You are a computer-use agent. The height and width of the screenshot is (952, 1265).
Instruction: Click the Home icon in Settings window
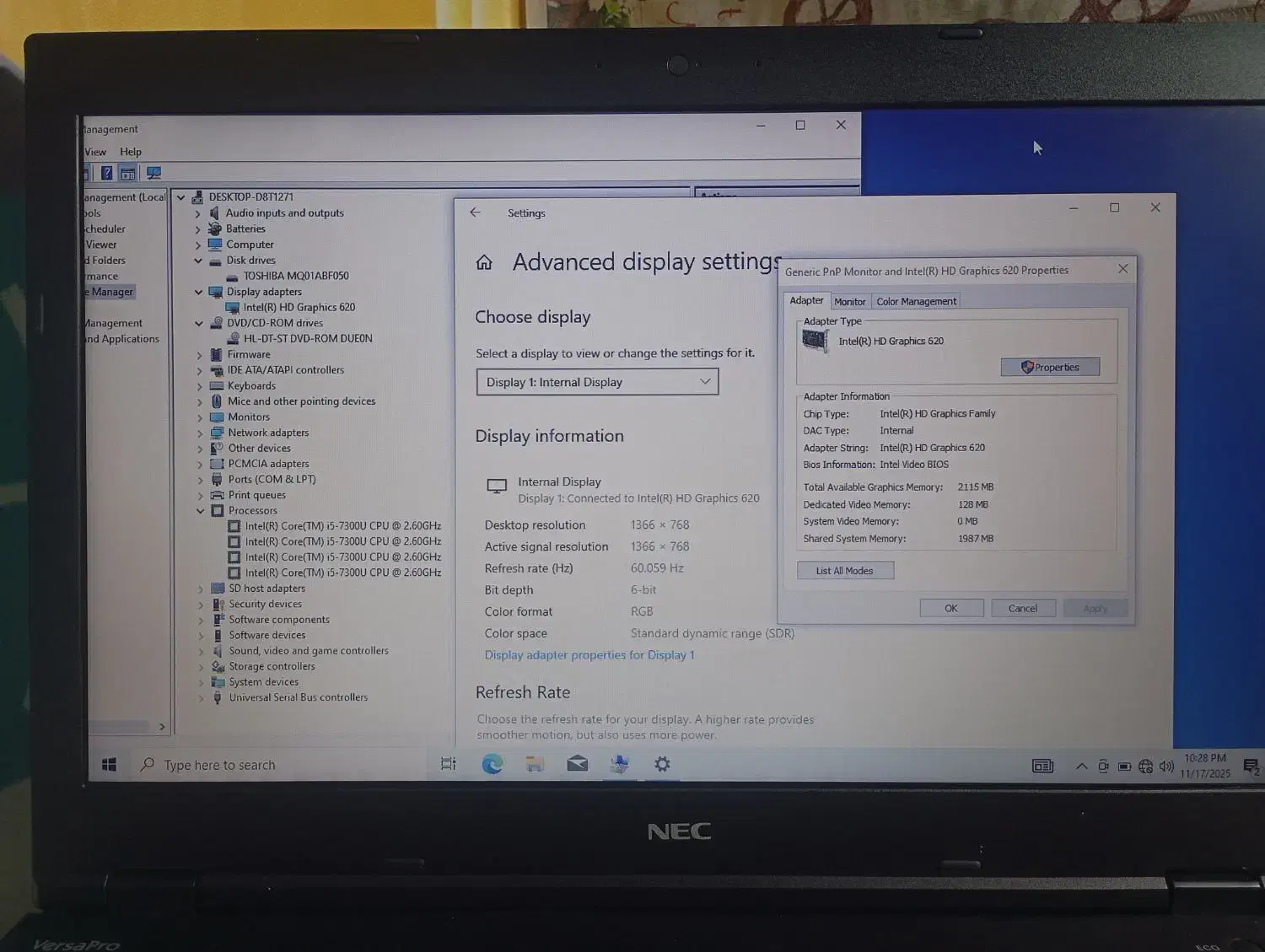coord(484,262)
